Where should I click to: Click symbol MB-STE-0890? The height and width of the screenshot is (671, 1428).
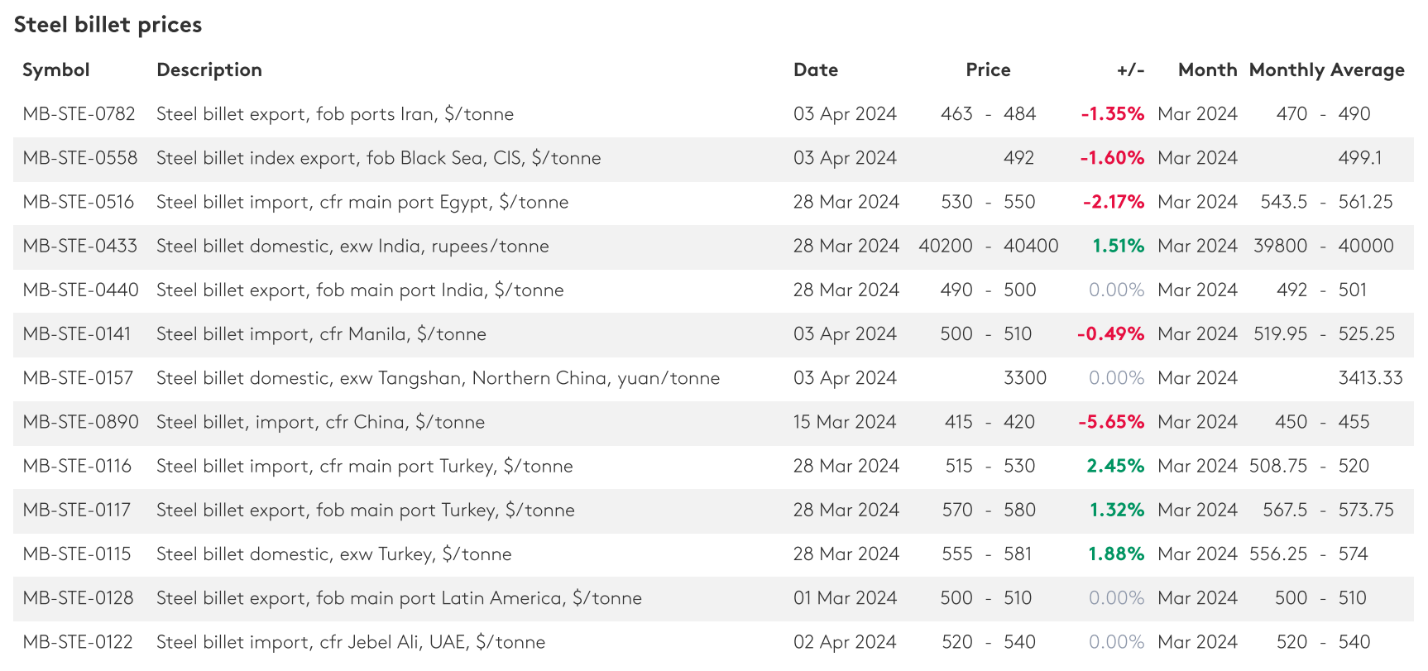pyautogui.click(x=79, y=422)
